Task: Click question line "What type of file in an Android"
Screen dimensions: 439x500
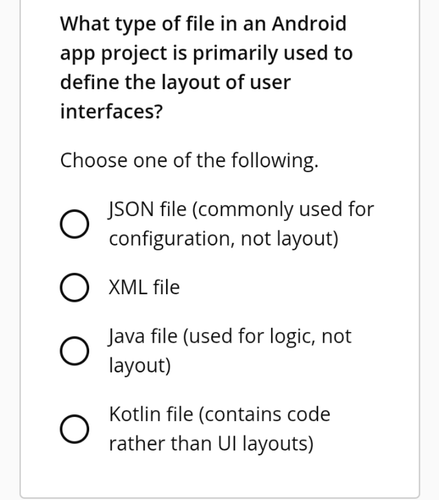Action: pyautogui.click(x=203, y=24)
